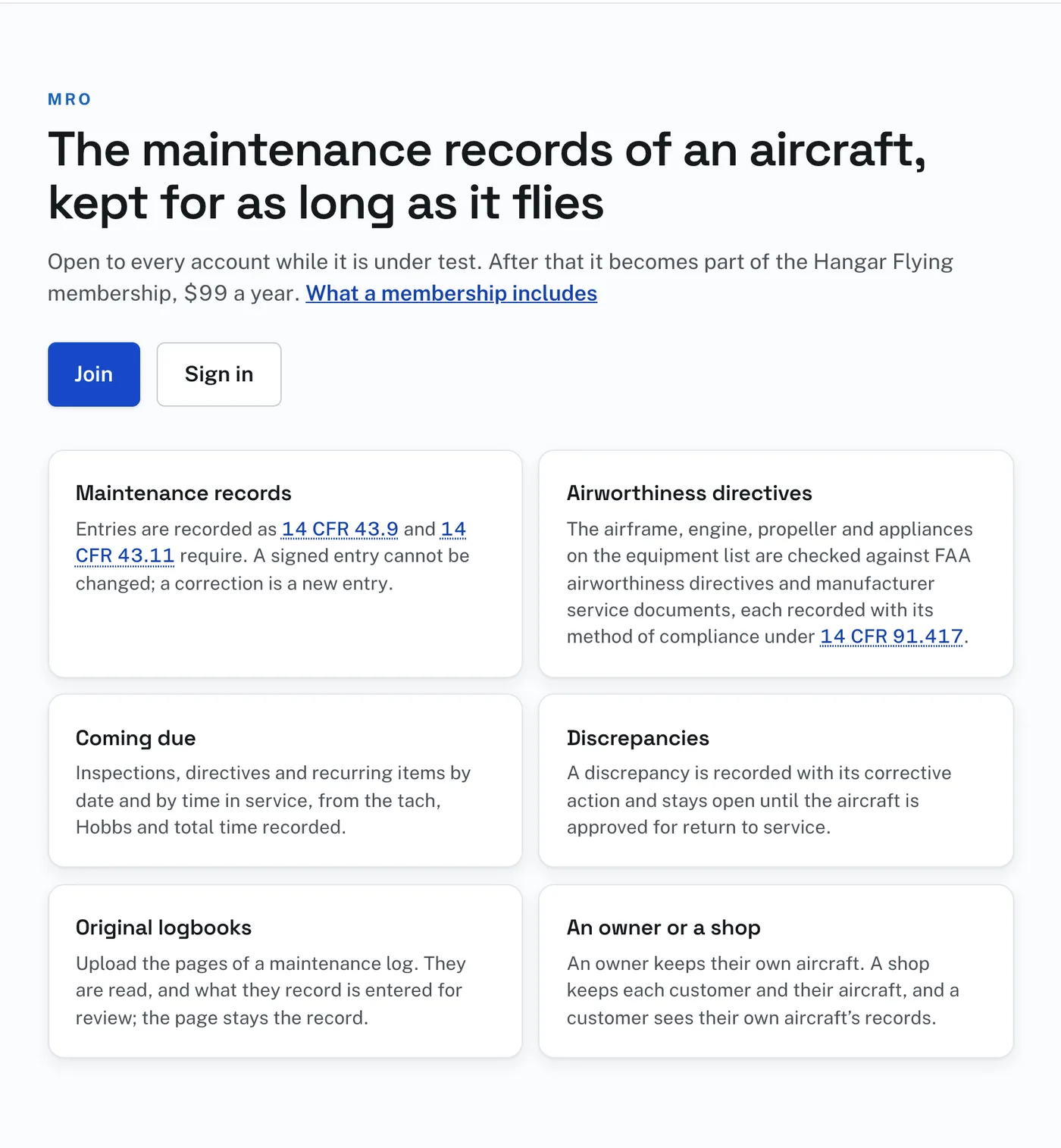This screenshot has height=1148, width=1061.
Task: Click the text "customer sees their own aircraft's records."
Action: click(752, 1018)
